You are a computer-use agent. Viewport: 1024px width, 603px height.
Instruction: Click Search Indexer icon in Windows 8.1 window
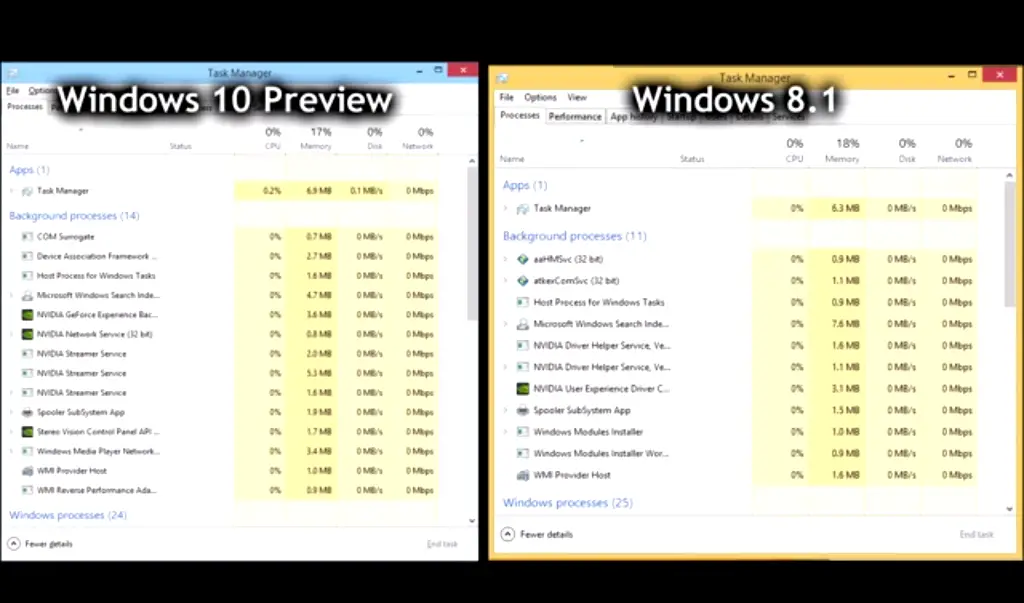tap(522, 324)
